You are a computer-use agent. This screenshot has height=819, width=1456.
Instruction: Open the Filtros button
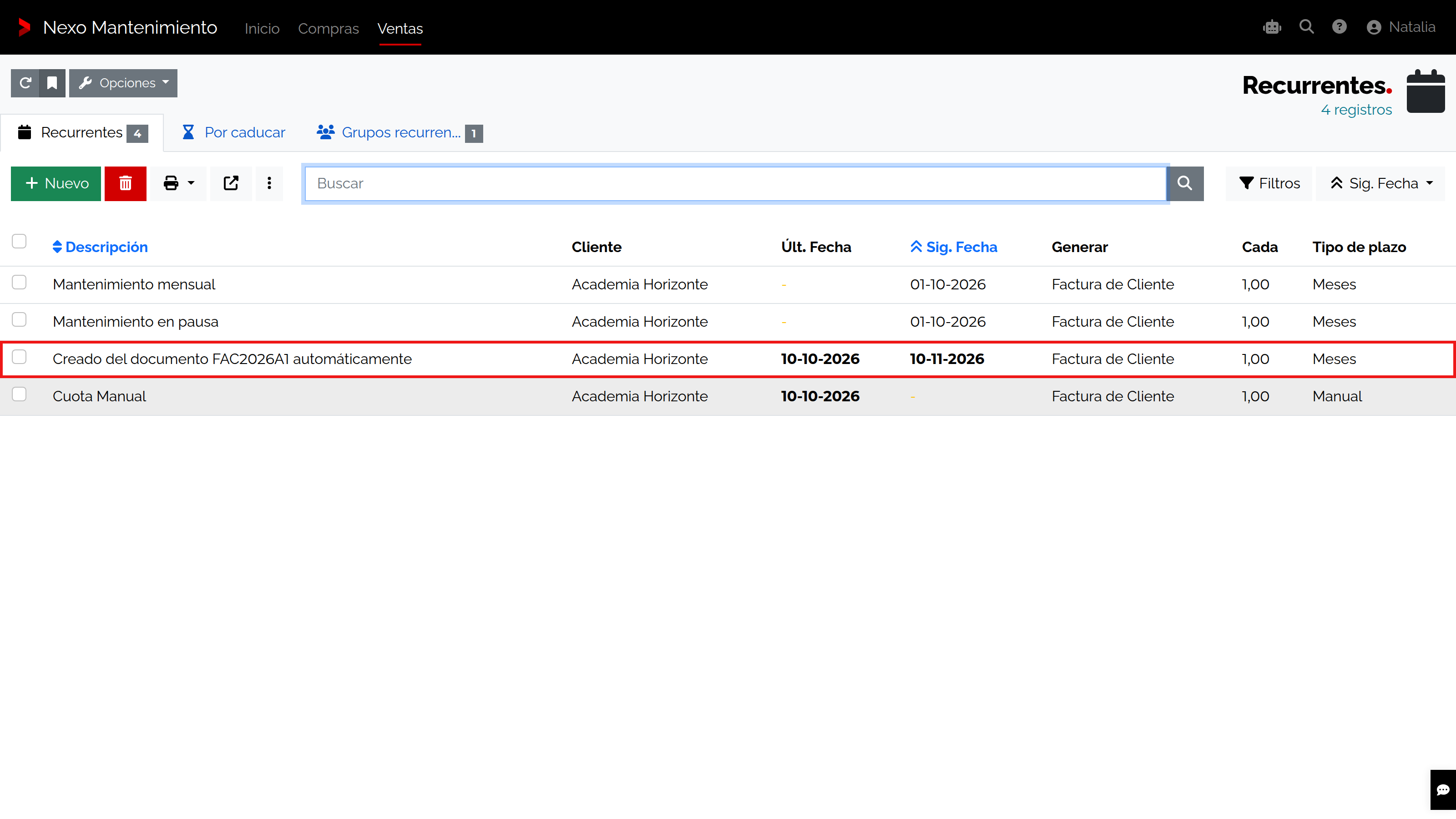1269,183
